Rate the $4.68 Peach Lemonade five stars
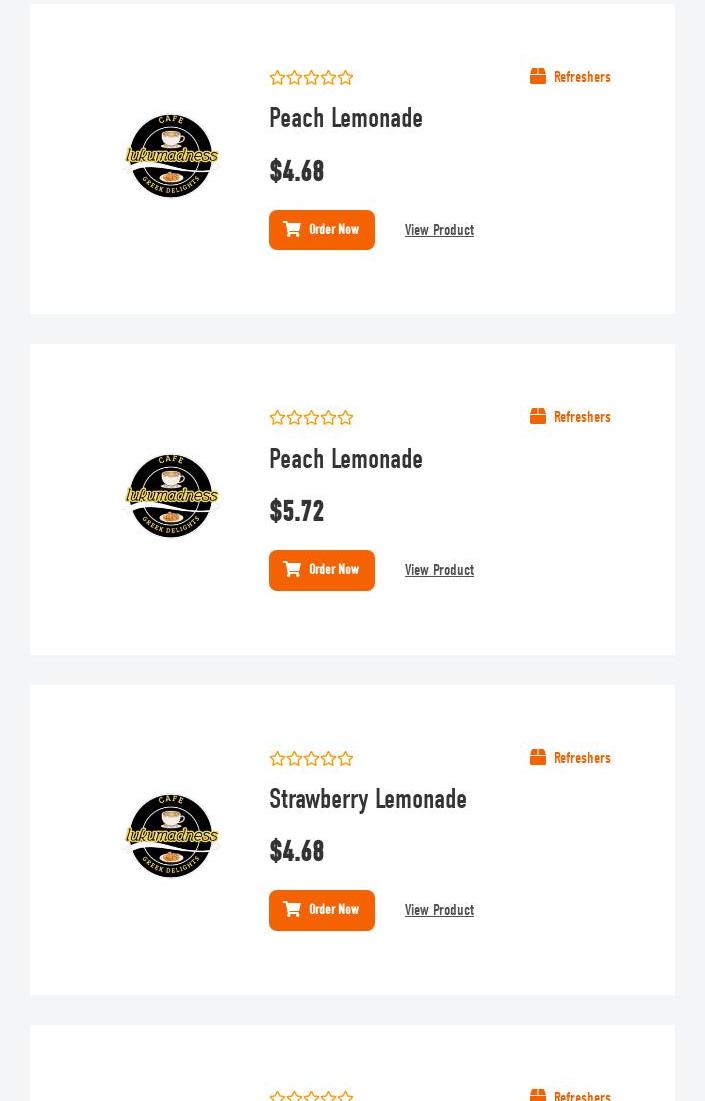 point(345,78)
